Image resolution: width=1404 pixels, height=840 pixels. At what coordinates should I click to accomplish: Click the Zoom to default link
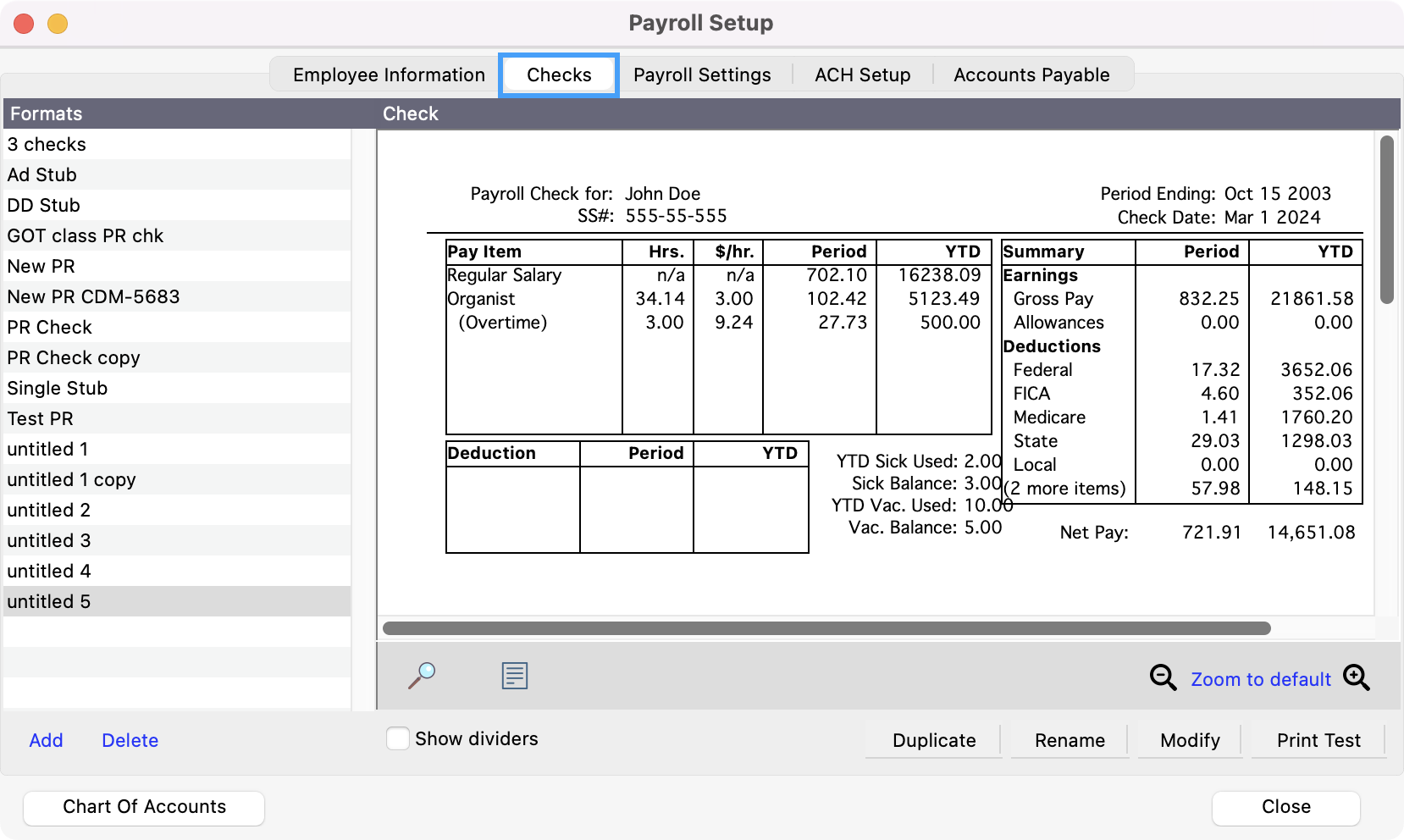tap(1260, 679)
